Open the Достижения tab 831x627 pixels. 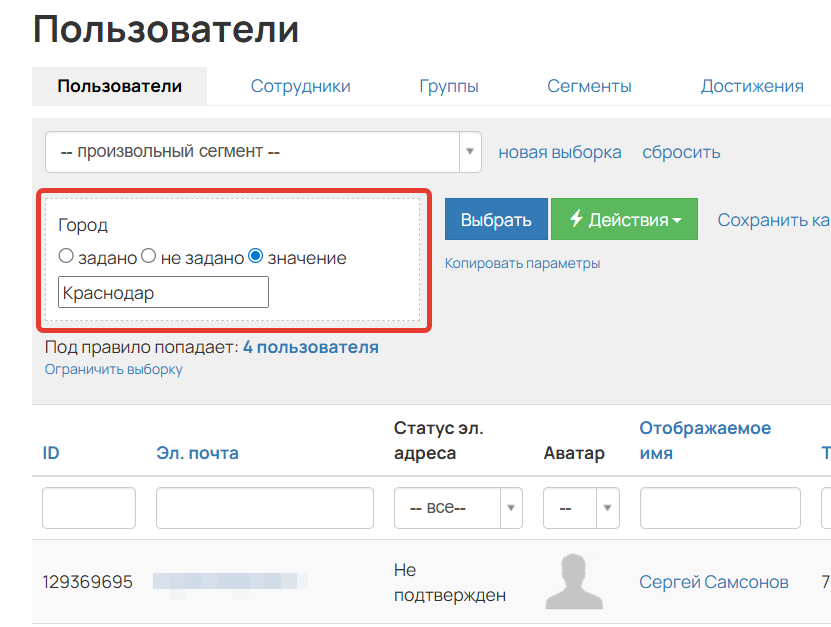point(750,86)
